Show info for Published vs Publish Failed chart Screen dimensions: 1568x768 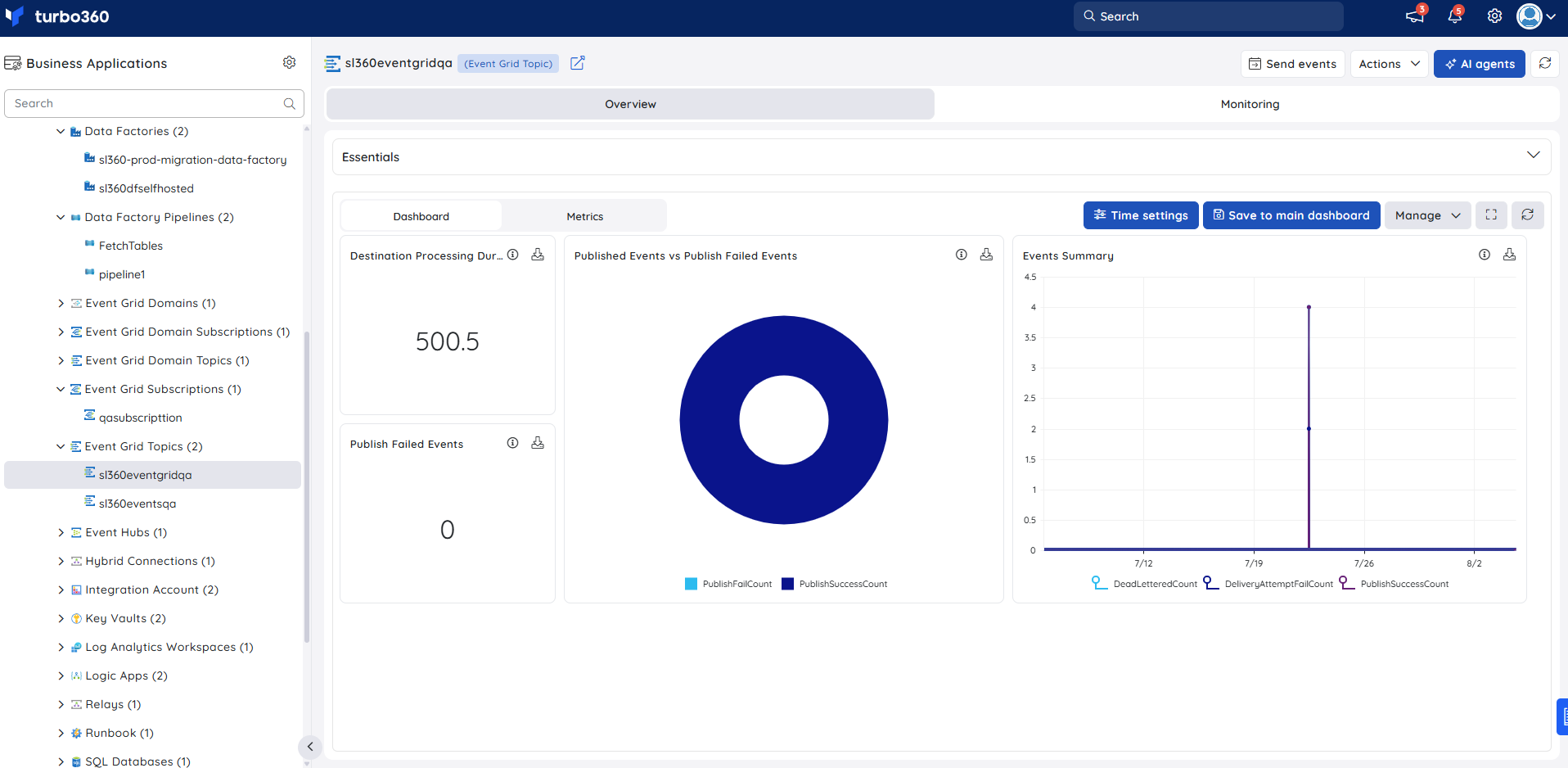click(x=962, y=255)
